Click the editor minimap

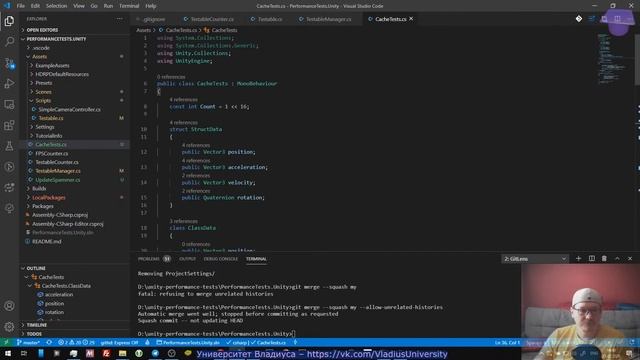click(x=615, y=59)
